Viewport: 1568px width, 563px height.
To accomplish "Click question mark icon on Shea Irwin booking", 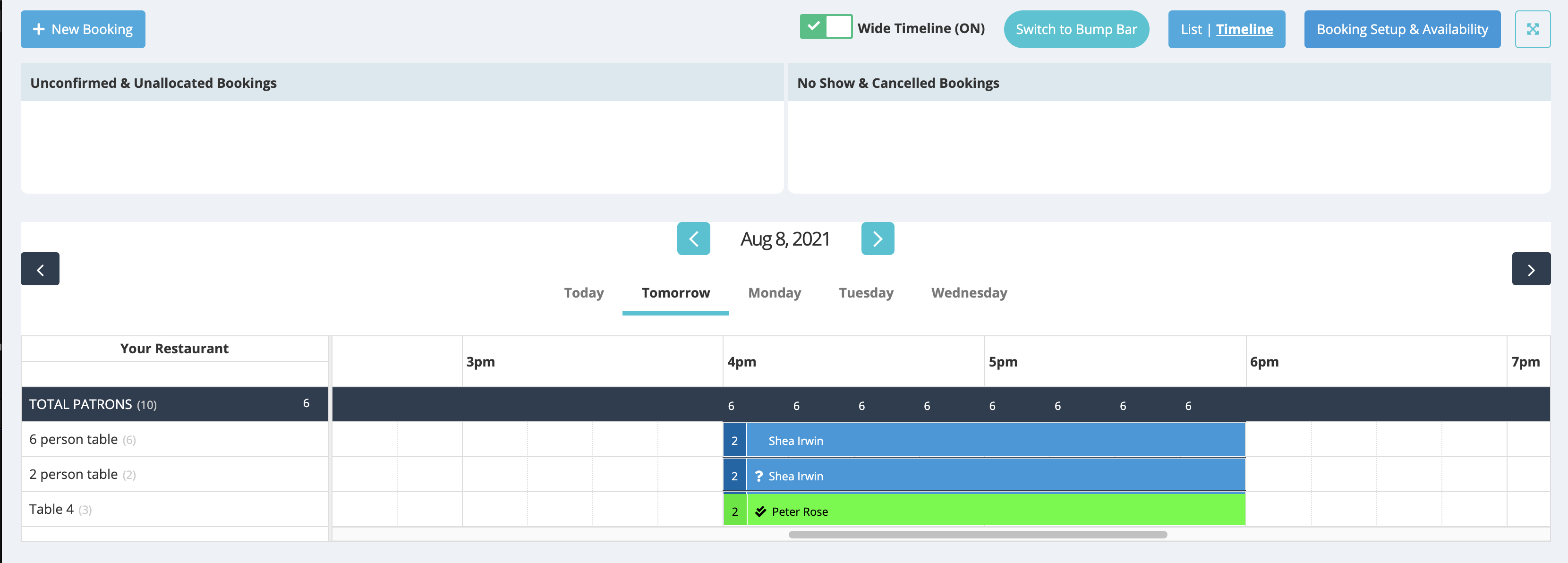I will (x=758, y=476).
